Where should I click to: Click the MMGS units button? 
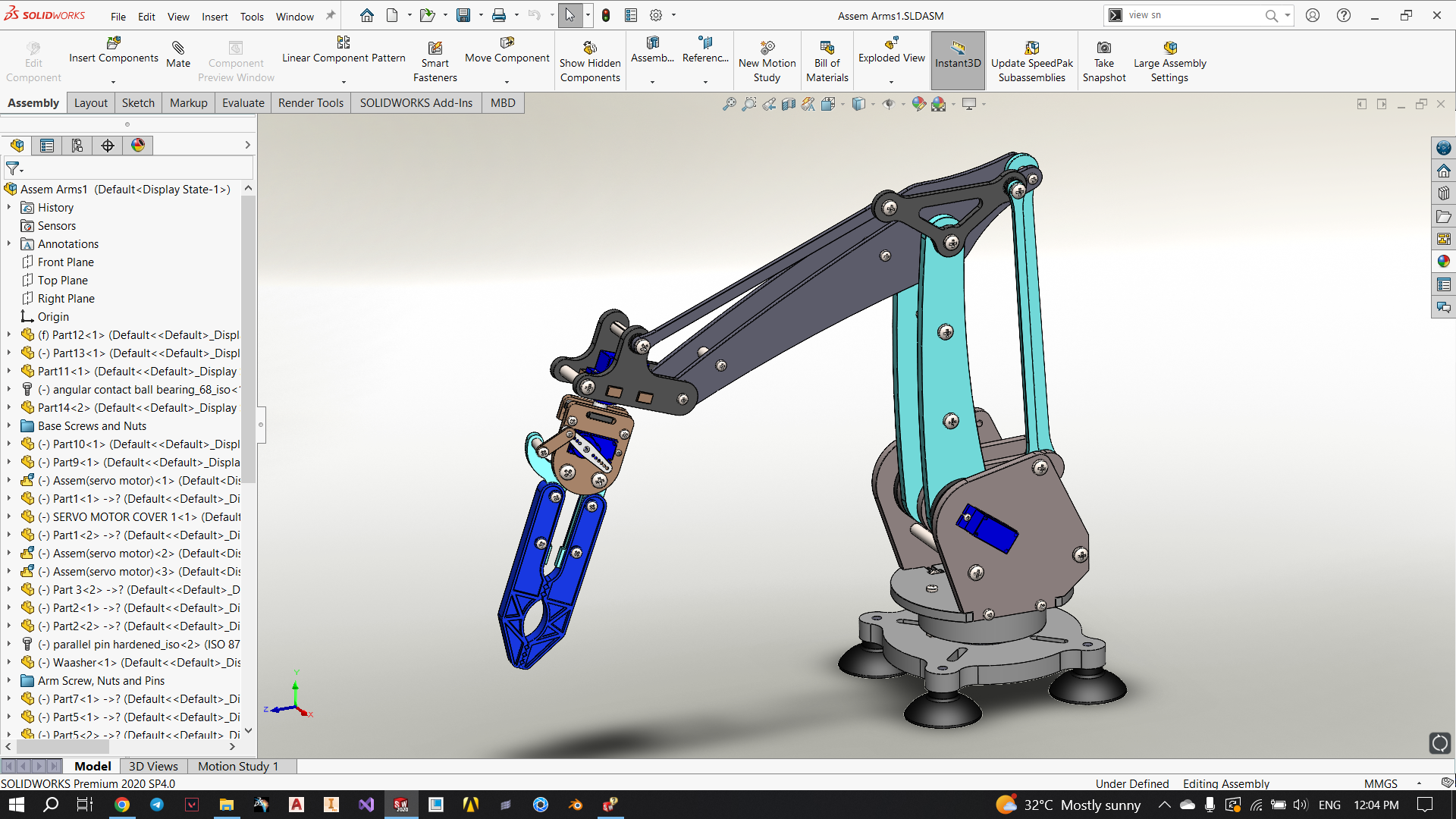point(1380,783)
